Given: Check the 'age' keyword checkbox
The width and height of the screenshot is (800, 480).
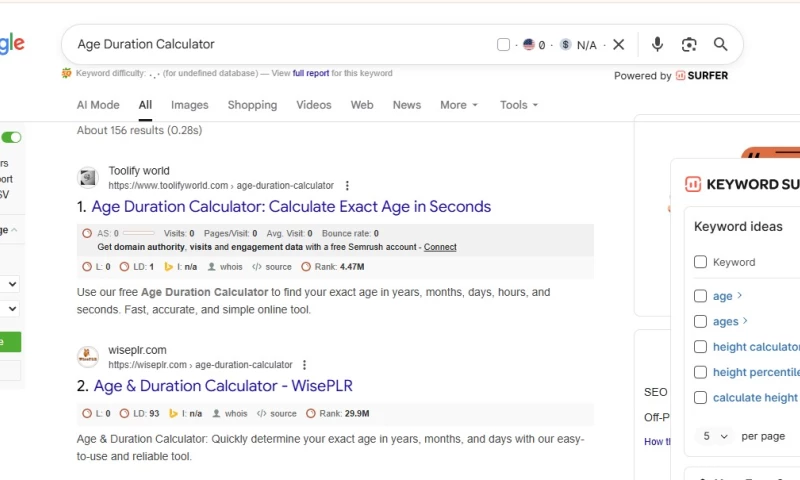Looking at the screenshot, I should [x=701, y=296].
